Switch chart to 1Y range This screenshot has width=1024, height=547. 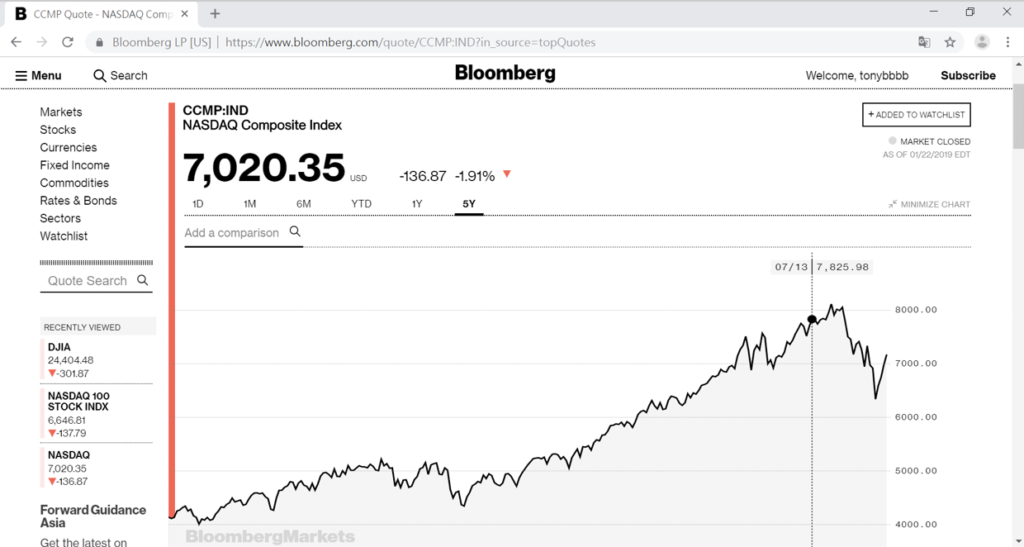pyautogui.click(x=417, y=204)
